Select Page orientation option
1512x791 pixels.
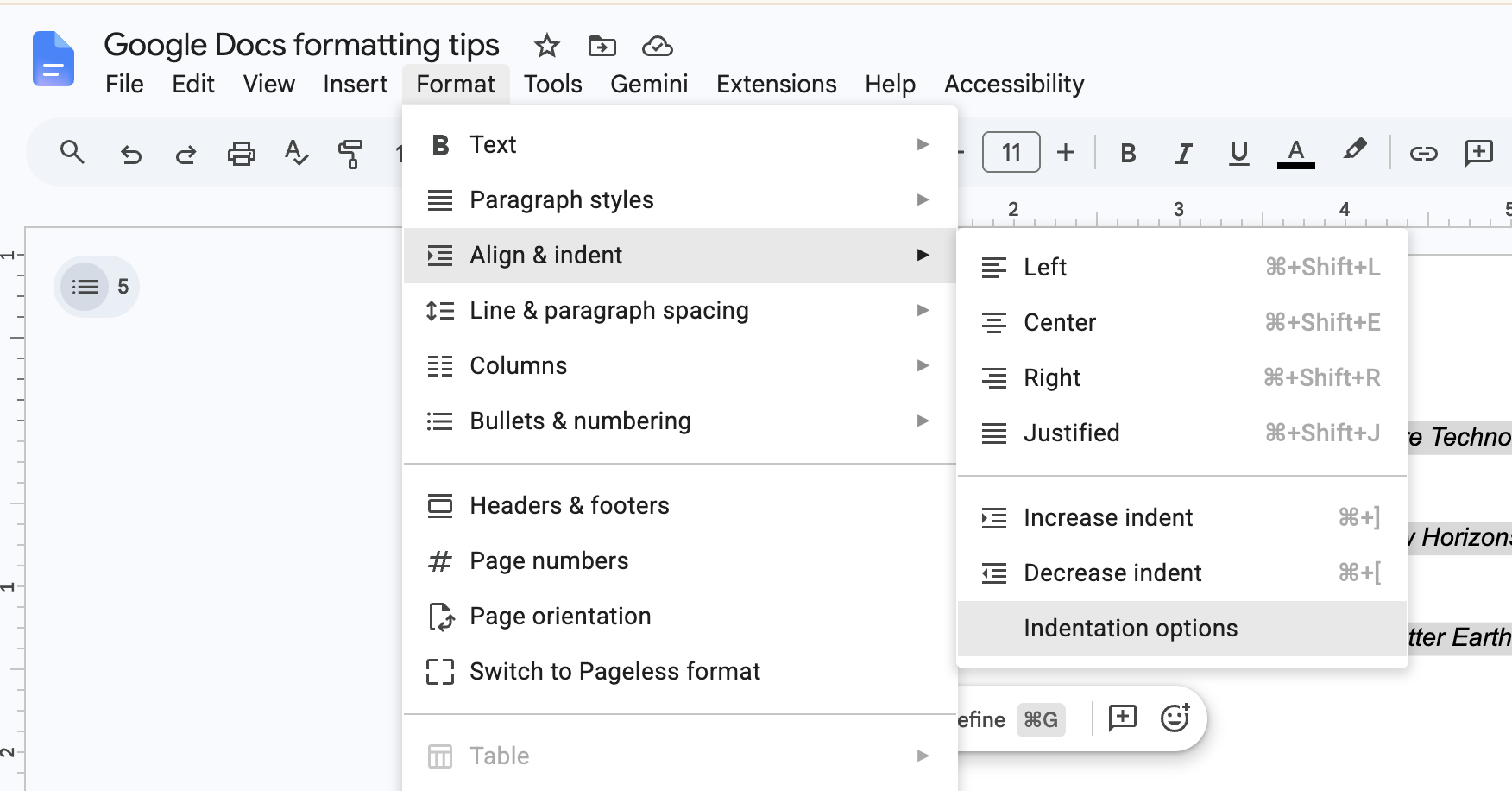pos(680,617)
